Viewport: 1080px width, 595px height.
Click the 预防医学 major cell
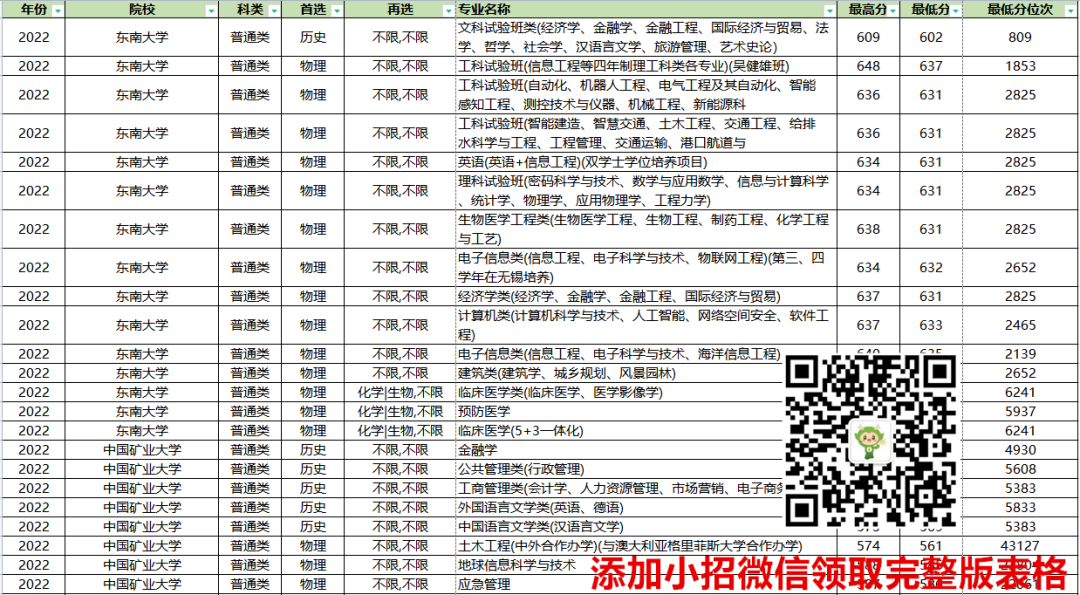tap(483, 411)
